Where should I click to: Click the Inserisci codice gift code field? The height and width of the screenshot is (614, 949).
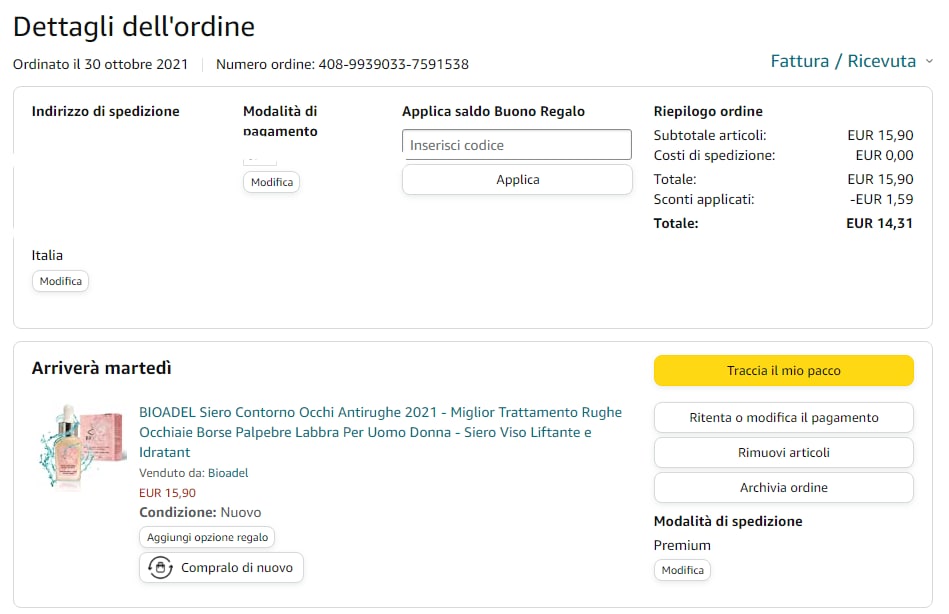pyautogui.click(x=517, y=145)
